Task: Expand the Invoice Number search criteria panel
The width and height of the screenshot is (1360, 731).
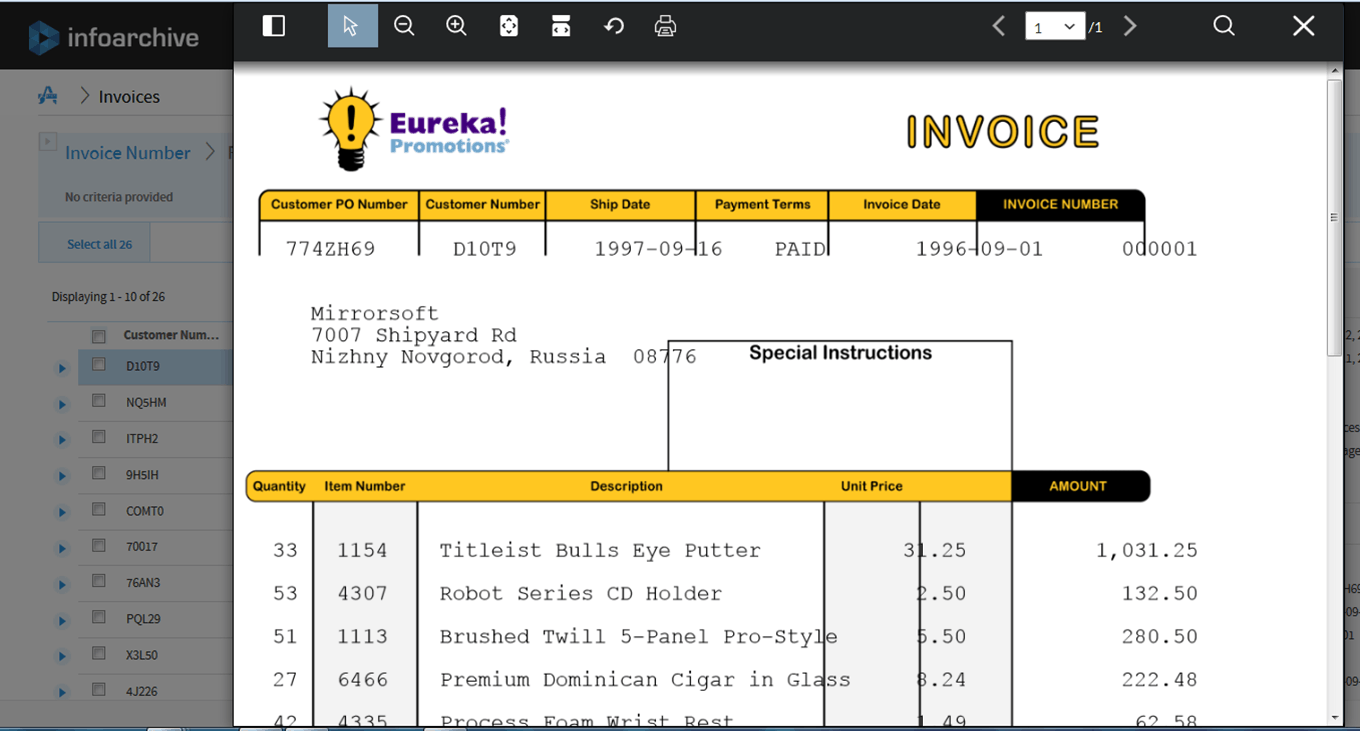Action: point(47,141)
